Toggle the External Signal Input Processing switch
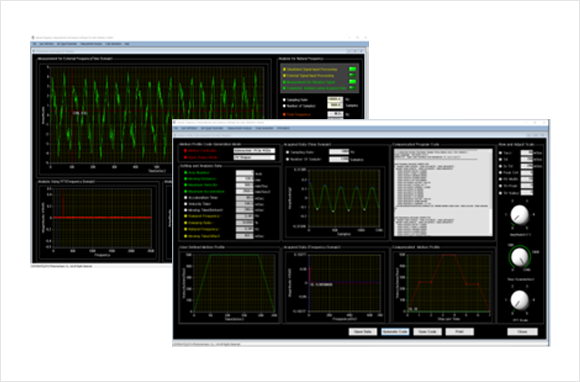Viewport: 580px width, 382px height. pyautogui.click(x=353, y=75)
